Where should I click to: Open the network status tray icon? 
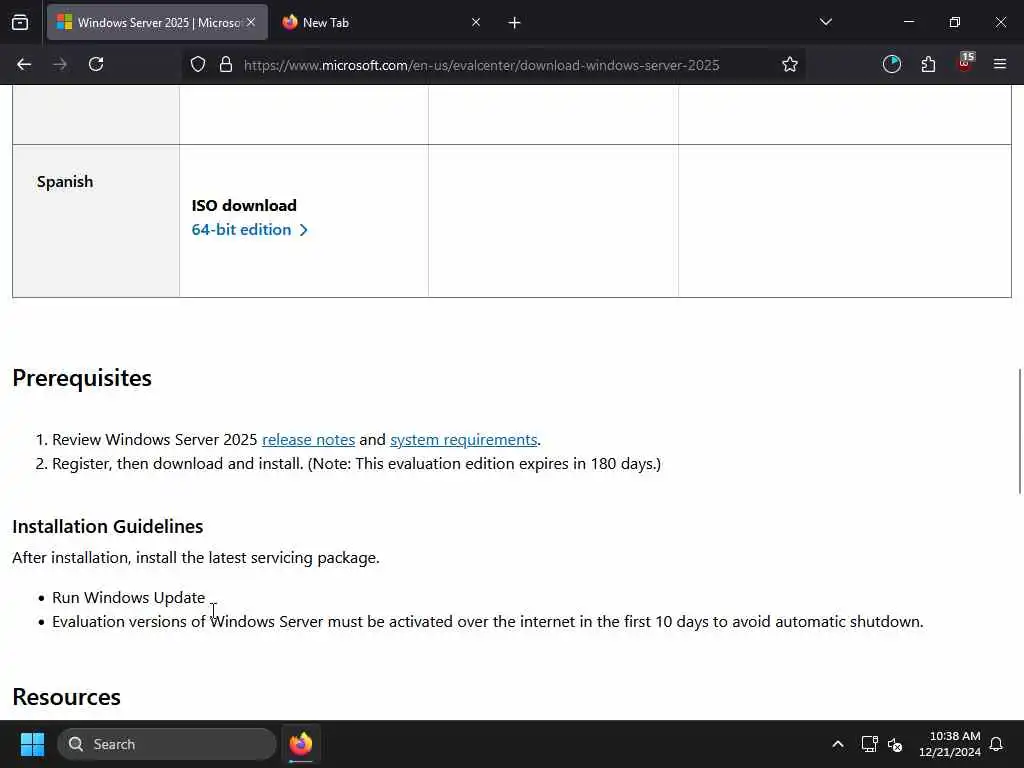(x=869, y=744)
